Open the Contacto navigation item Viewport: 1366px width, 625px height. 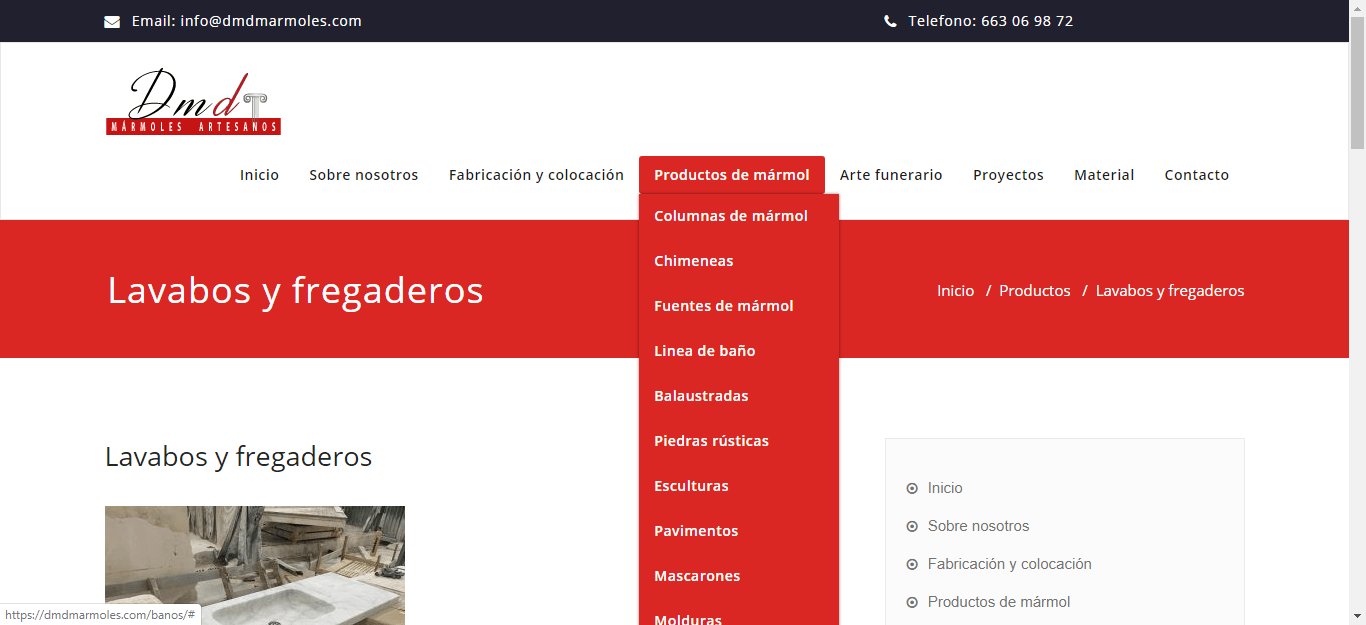coord(1197,175)
